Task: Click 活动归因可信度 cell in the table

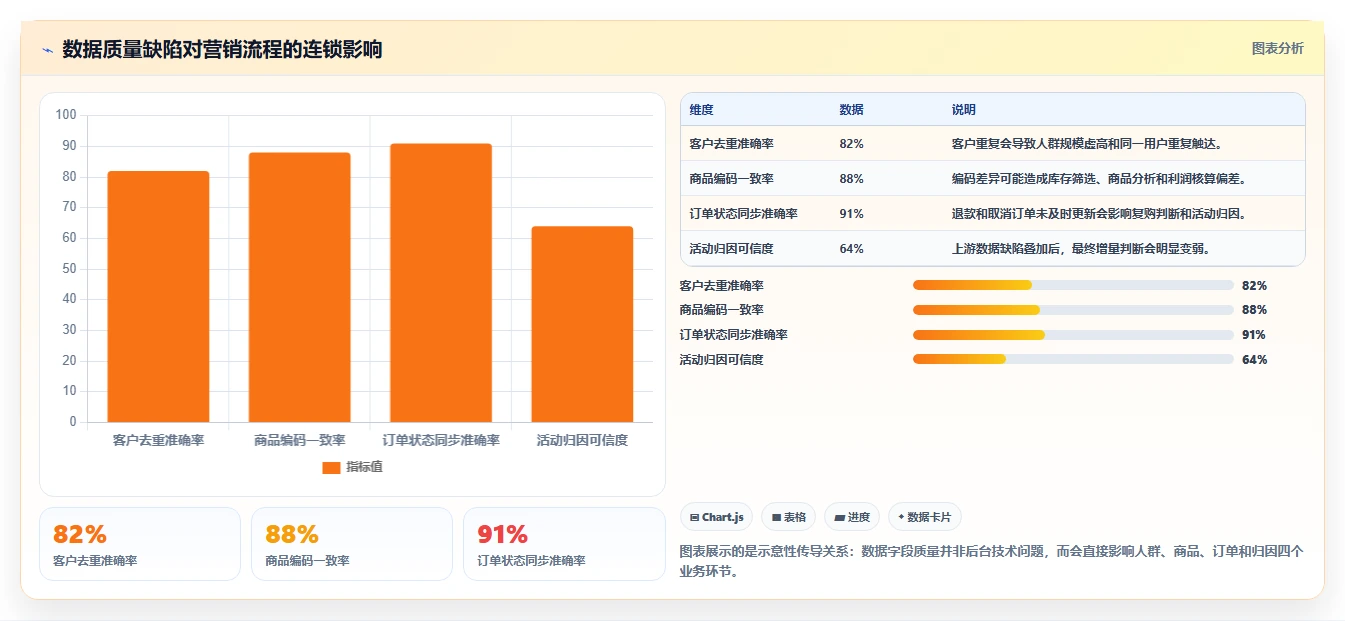Action: coord(731,249)
